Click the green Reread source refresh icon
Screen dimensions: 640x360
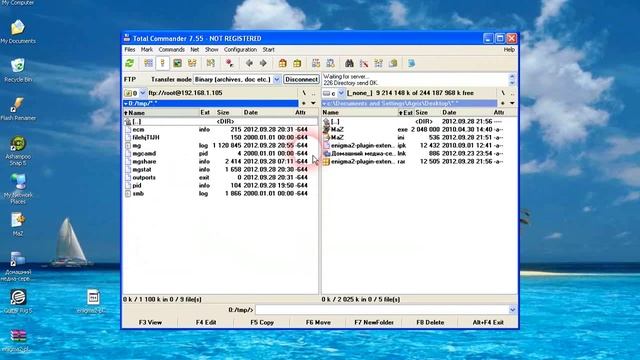pyautogui.click(x=130, y=63)
